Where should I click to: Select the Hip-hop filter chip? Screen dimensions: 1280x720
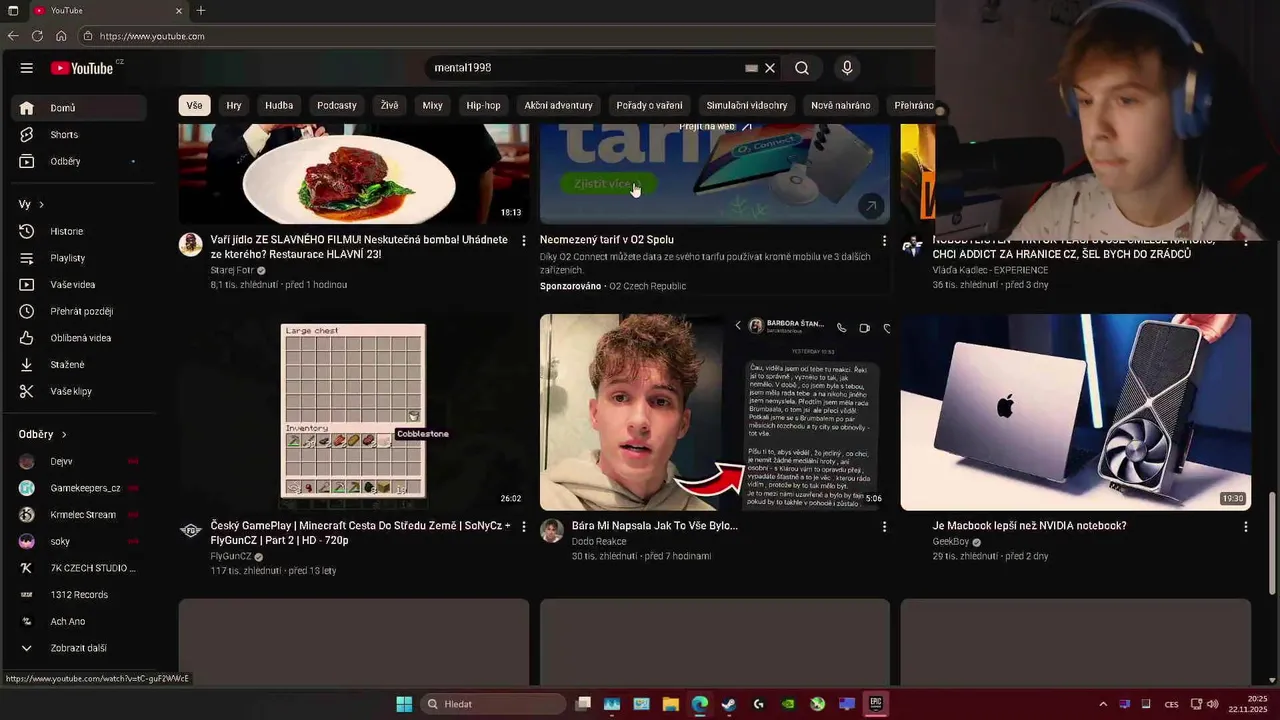click(484, 105)
